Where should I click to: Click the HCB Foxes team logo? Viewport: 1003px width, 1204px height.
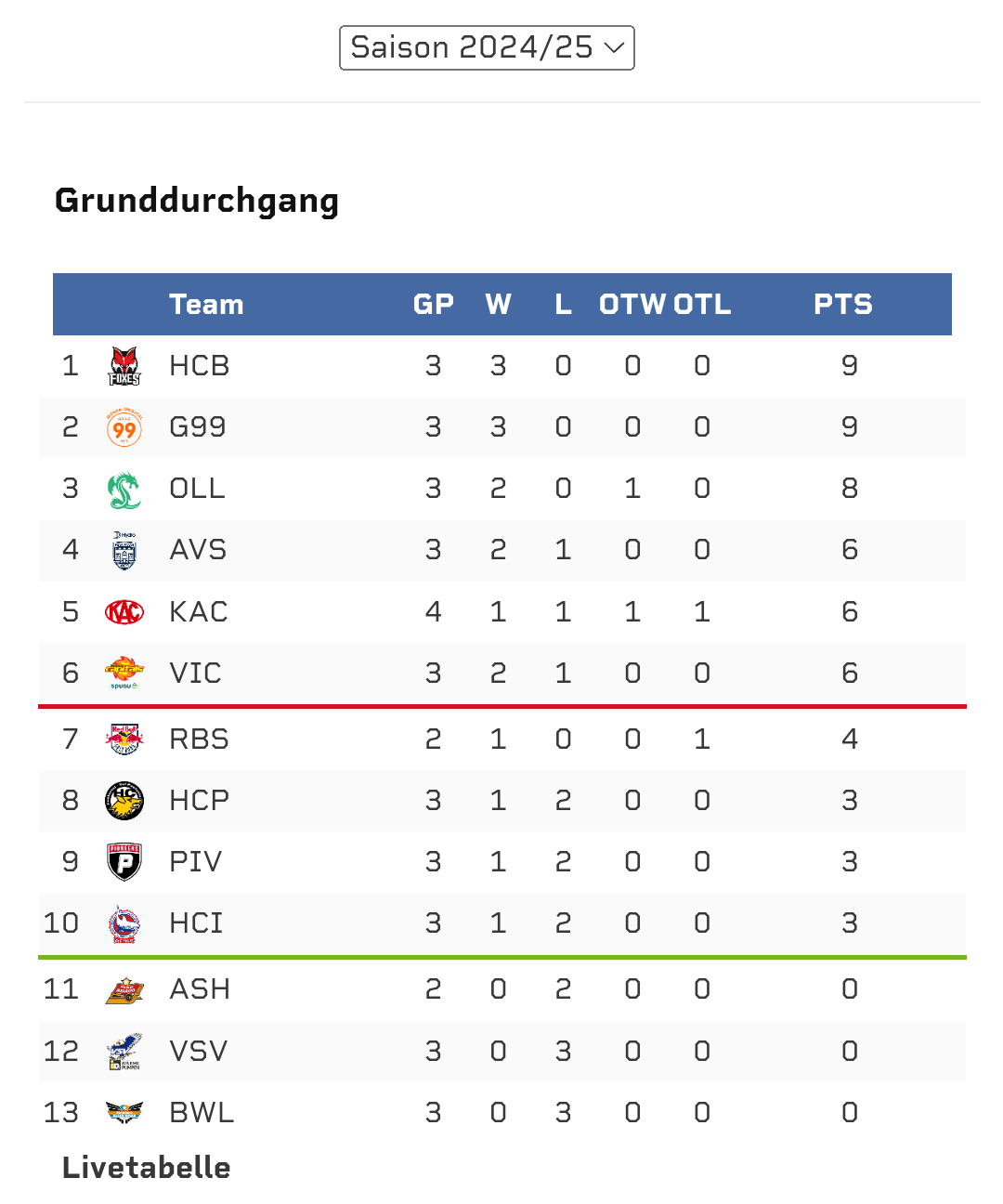[124, 366]
